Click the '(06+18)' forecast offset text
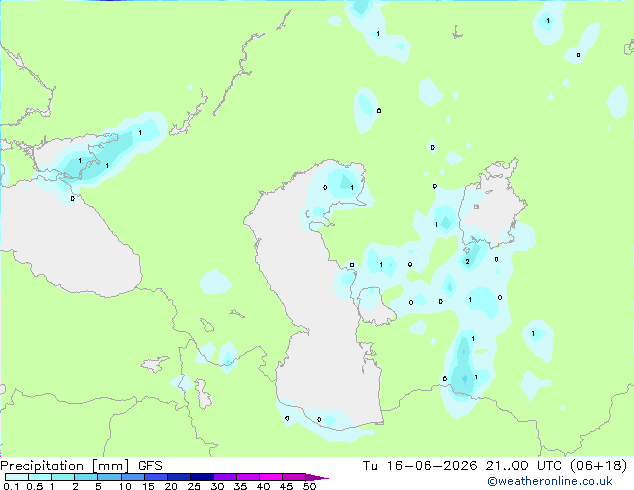Viewport: 634px width, 490px height. point(598,466)
